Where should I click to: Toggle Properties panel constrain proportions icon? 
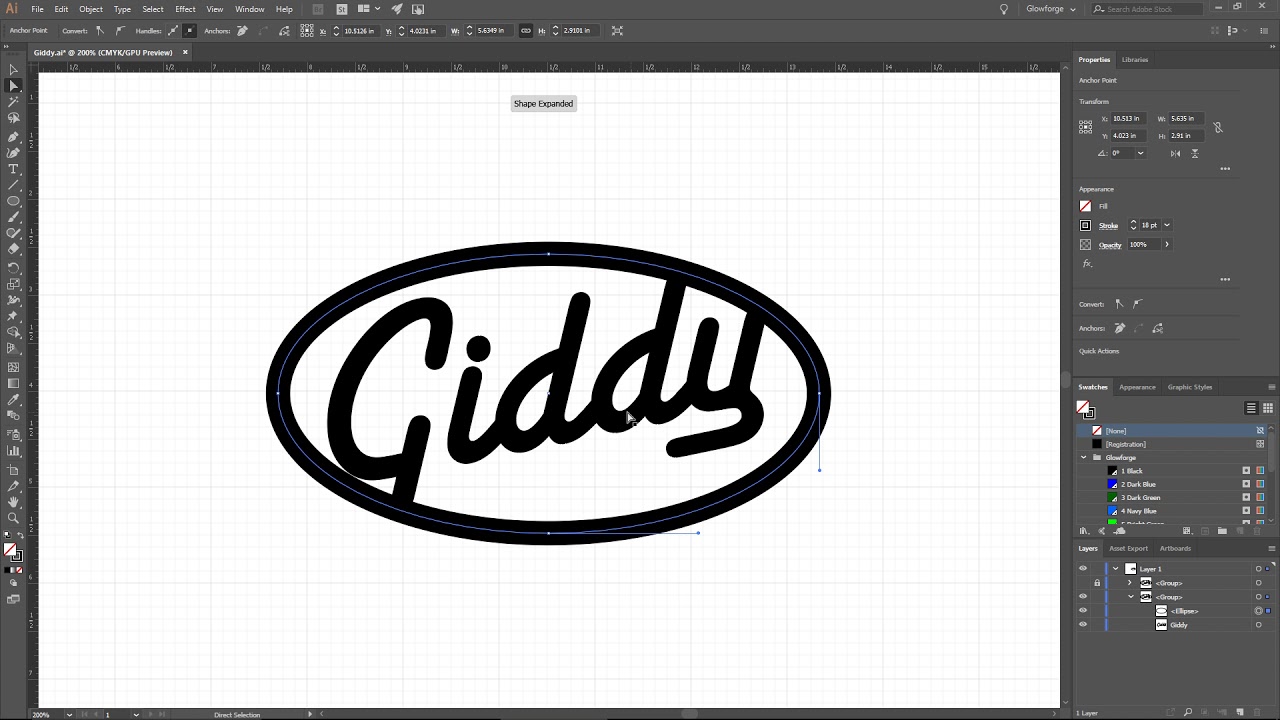click(1218, 128)
